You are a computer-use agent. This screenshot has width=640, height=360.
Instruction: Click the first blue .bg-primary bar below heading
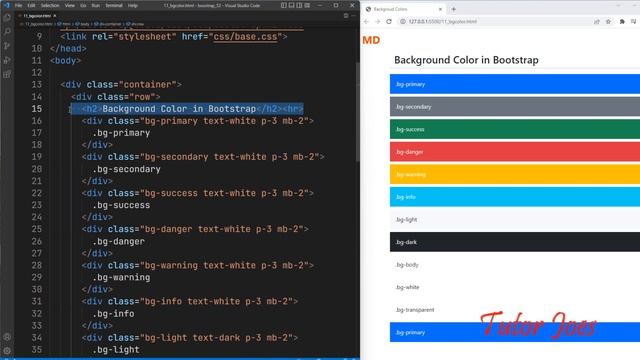515,84
